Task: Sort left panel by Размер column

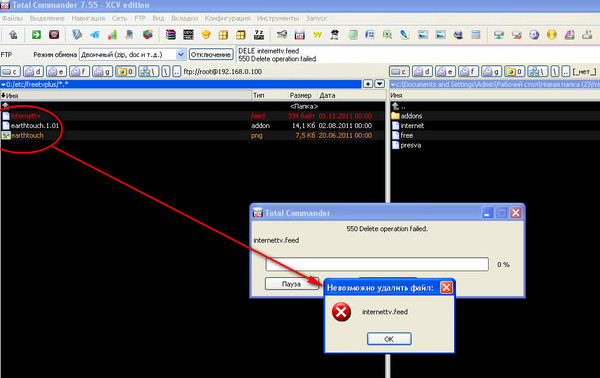Action: point(302,95)
